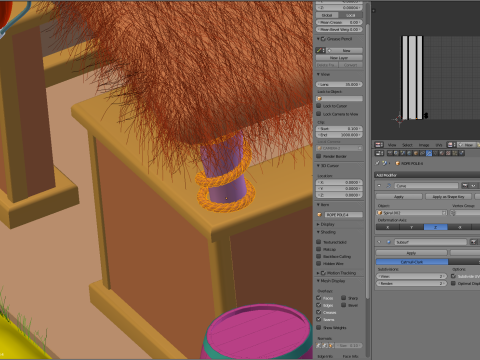Screen dimensions: 480x360
Task: Click the pin icon beside ROPE POLE.6
Action: [x=377, y=163]
